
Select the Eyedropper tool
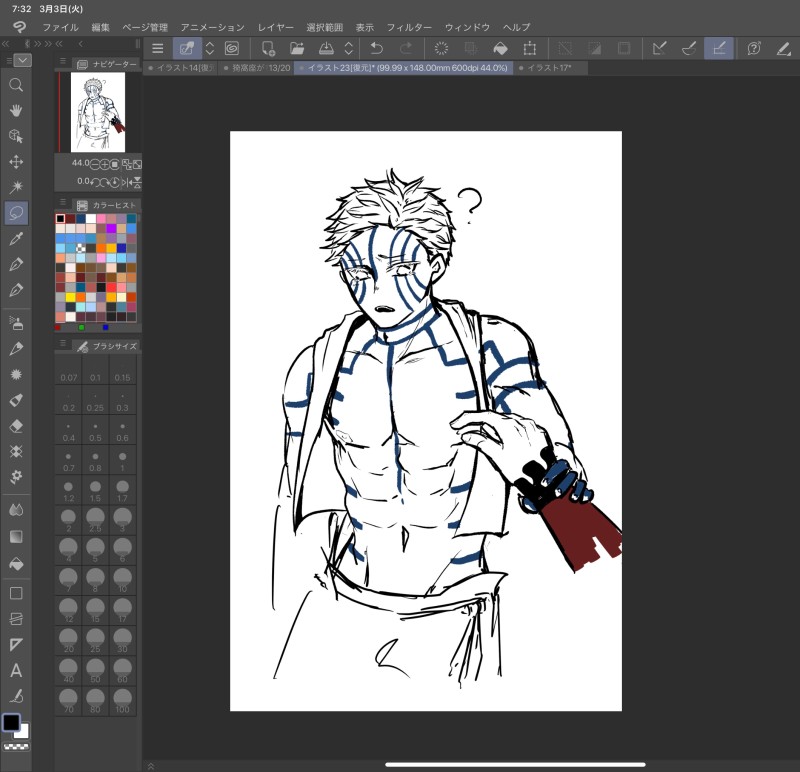[16, 238]
